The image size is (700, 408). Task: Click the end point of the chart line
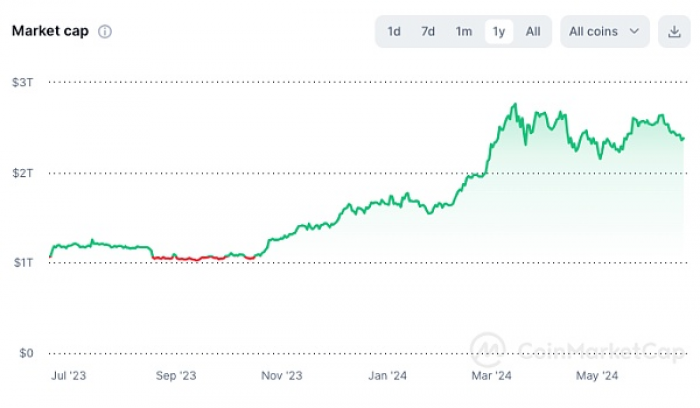click(683, 139)
